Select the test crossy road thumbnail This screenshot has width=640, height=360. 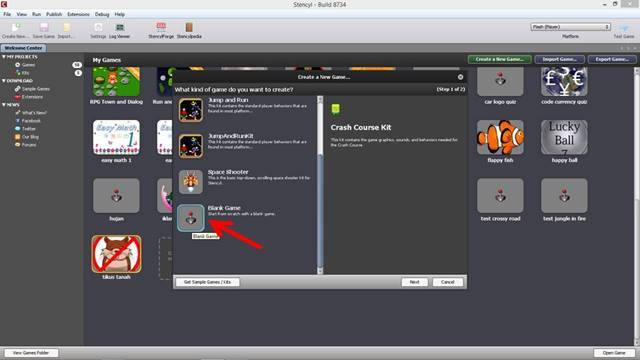point(500,196)
